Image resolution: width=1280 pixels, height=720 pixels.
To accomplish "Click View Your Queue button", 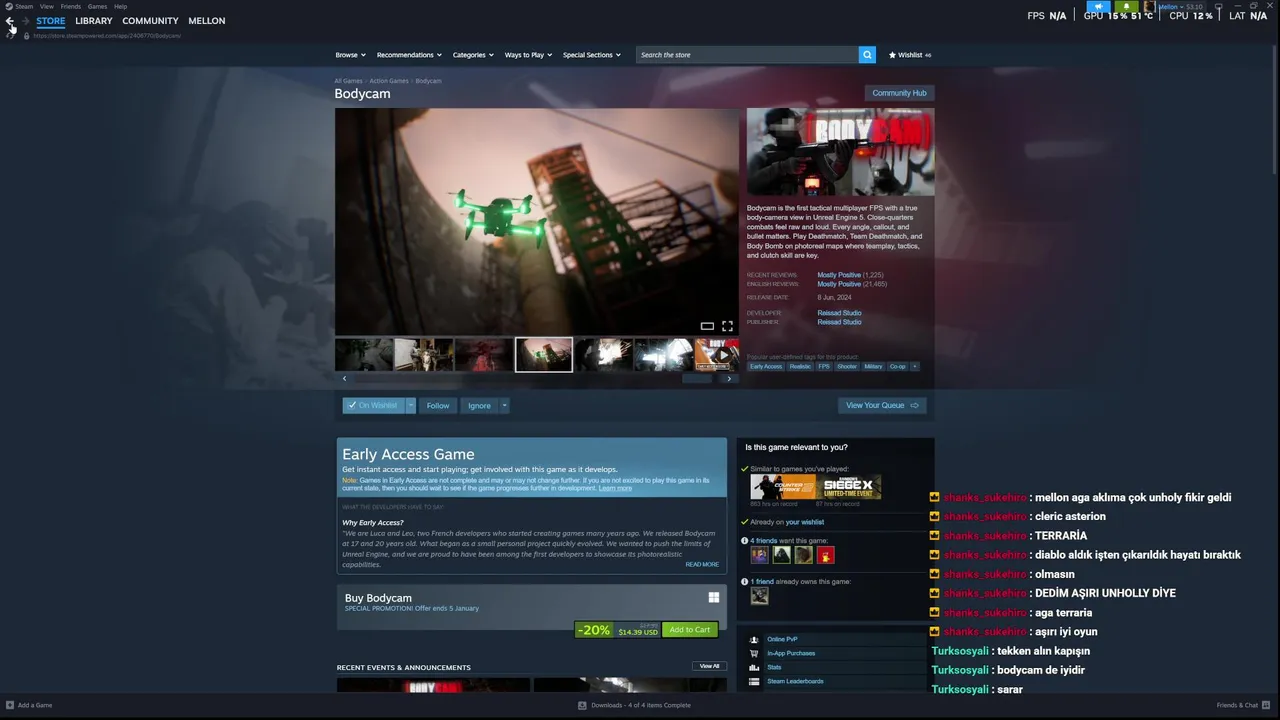I will tap(882, 405).
